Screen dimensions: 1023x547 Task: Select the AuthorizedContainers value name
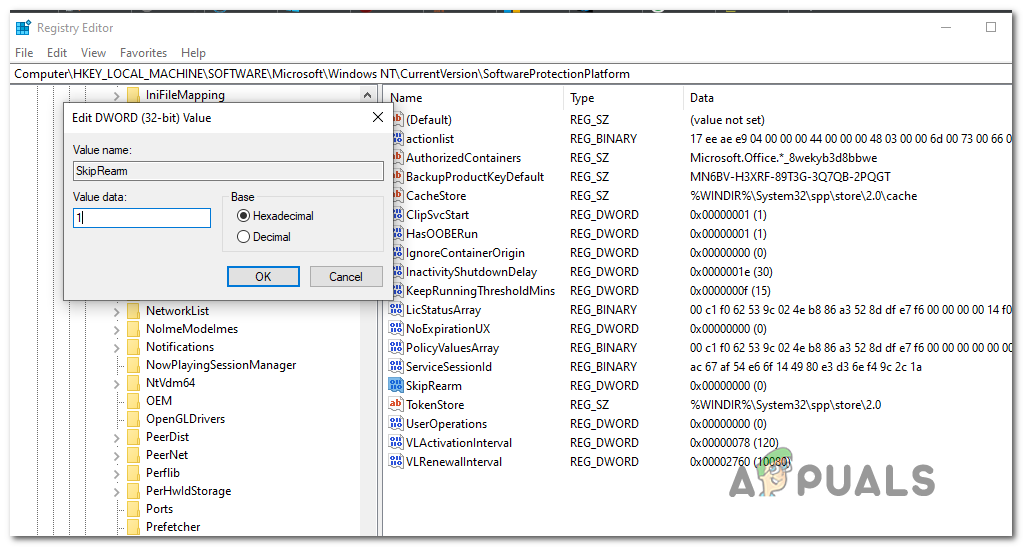tap(463, 158)
